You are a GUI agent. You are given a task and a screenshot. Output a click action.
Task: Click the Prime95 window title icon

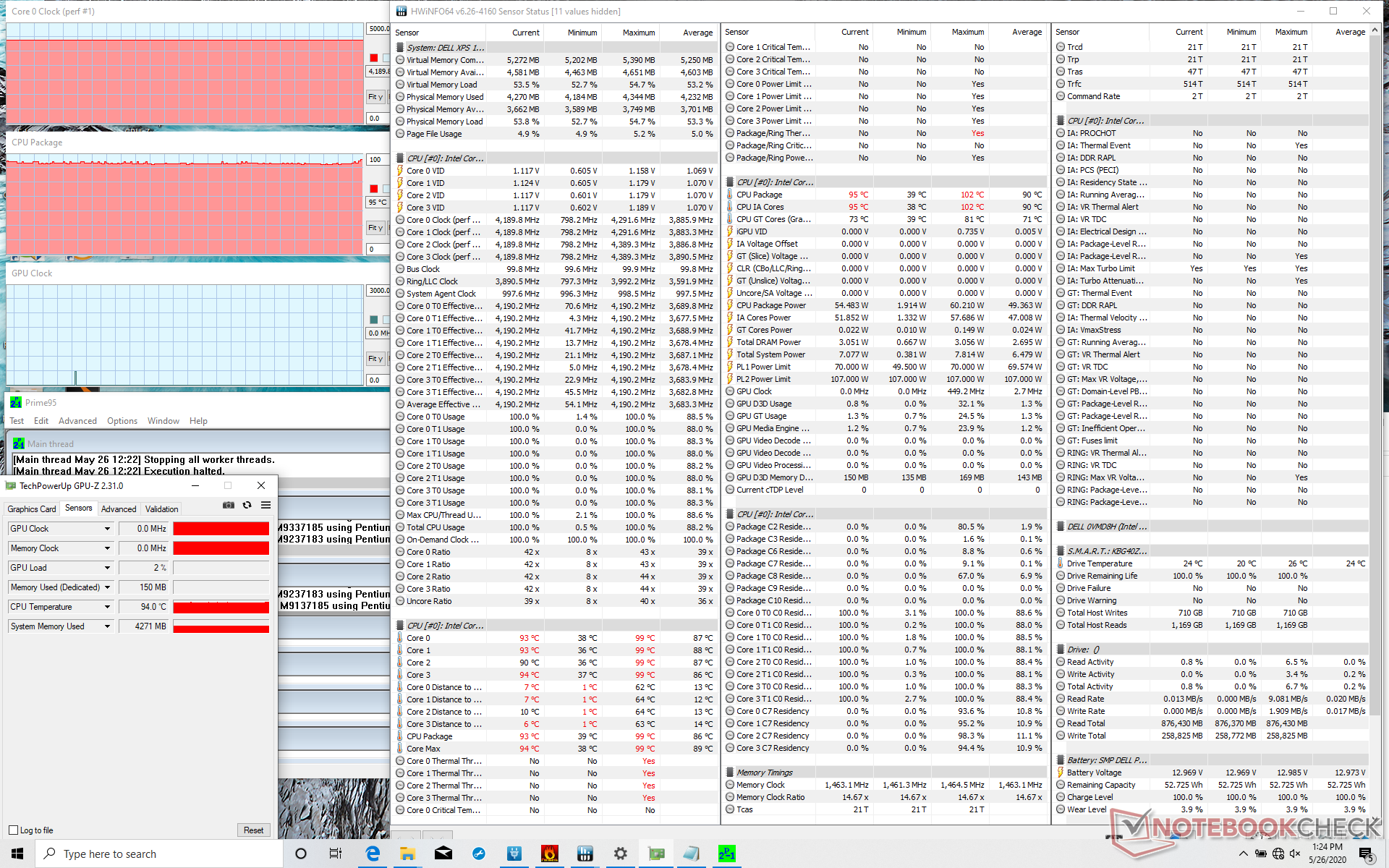[x=15, y=402]
